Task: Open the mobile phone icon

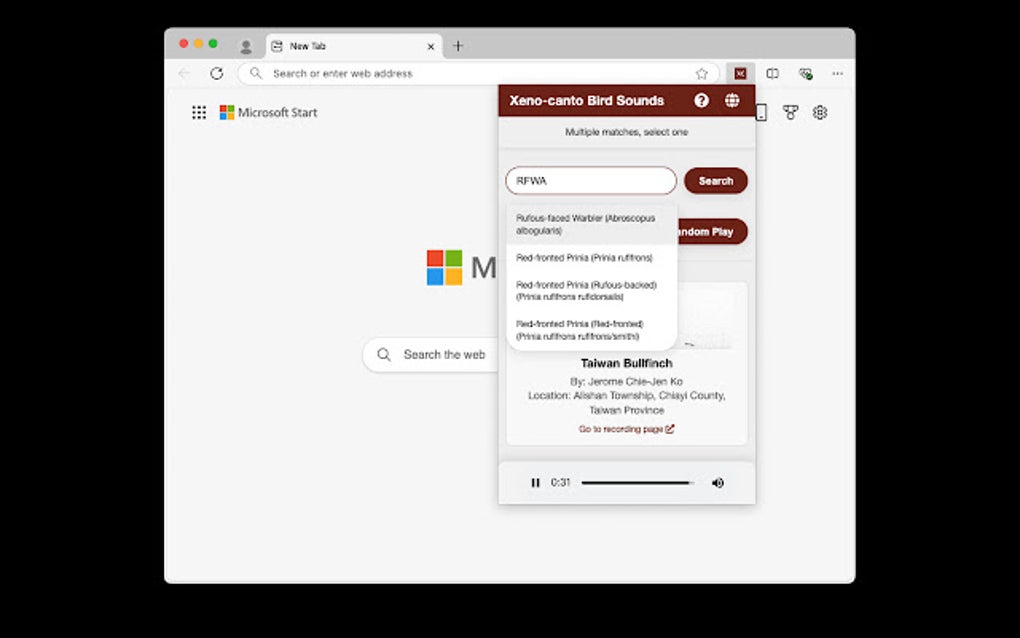Action: [762, 113]
